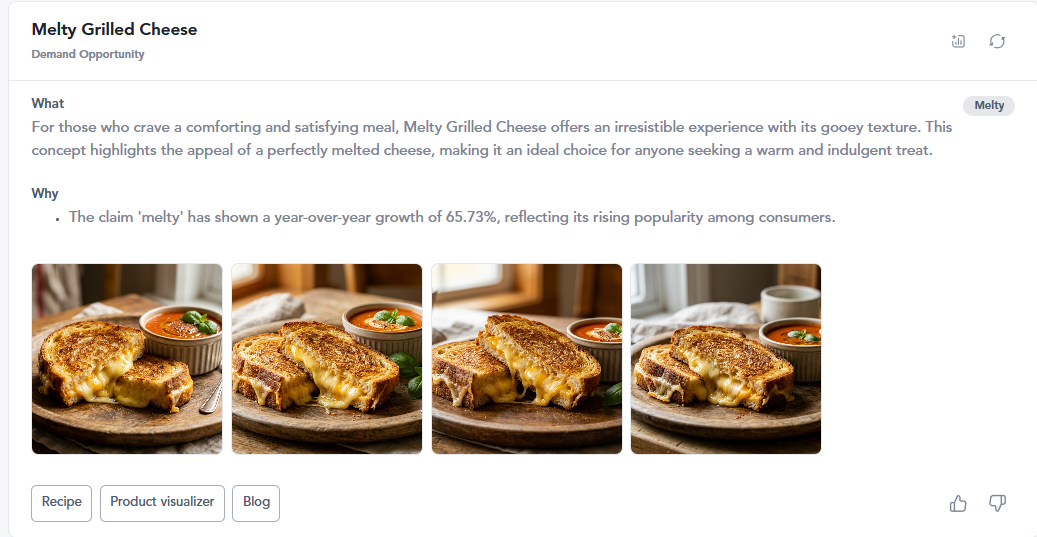The width and height of the screenshot is (1037, 537).
Task: Choose the Blog button
Action: pyautogui.click(x=256, y=503)
